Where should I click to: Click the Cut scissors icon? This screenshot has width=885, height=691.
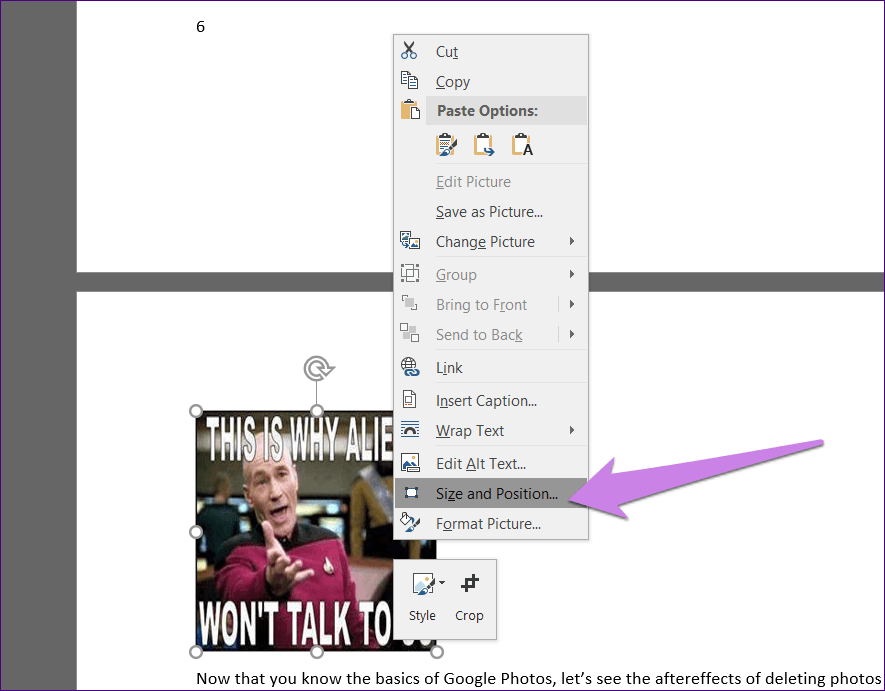(409, 51)
